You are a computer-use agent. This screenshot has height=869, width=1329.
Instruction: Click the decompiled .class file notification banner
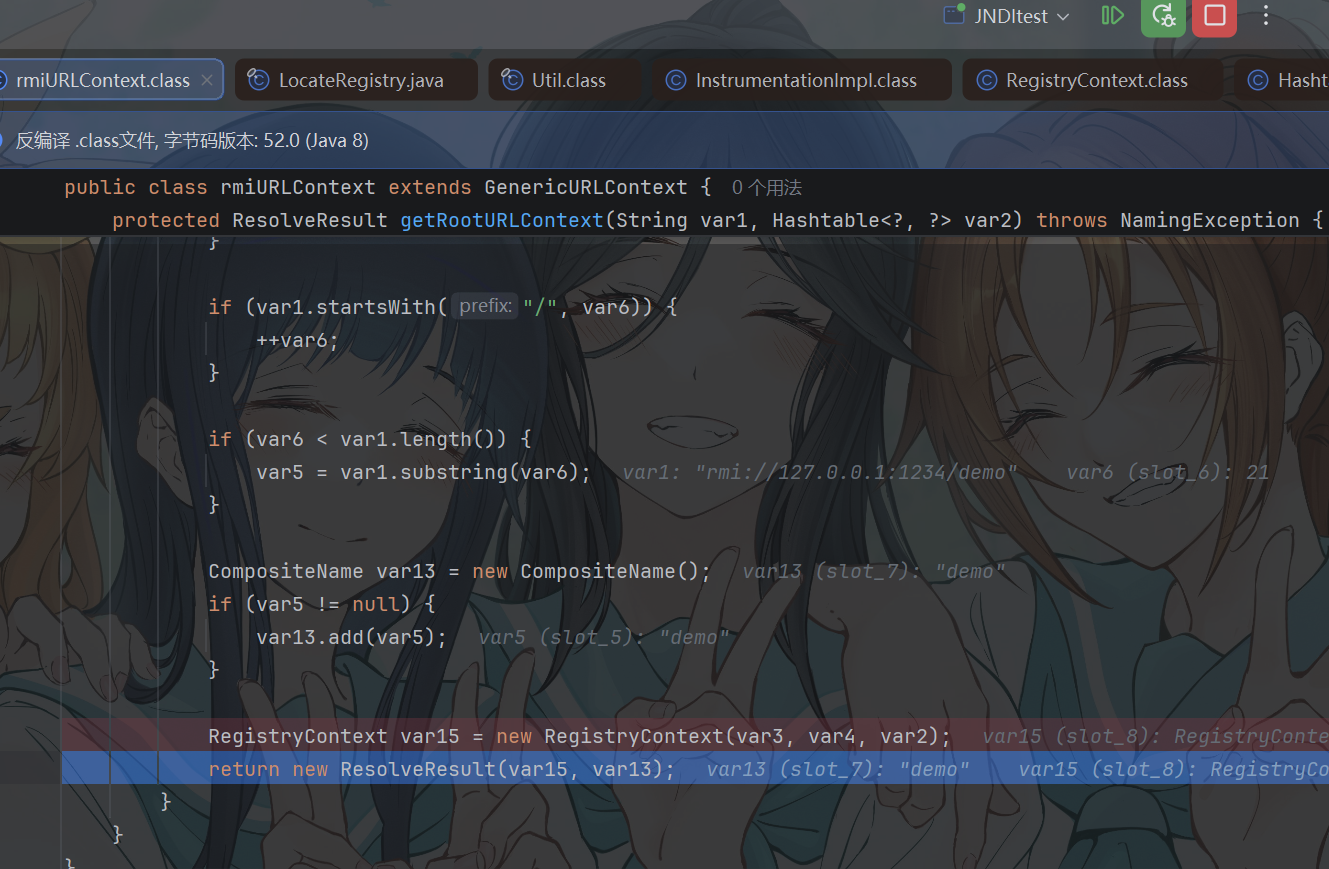click(x=664, y=140)
